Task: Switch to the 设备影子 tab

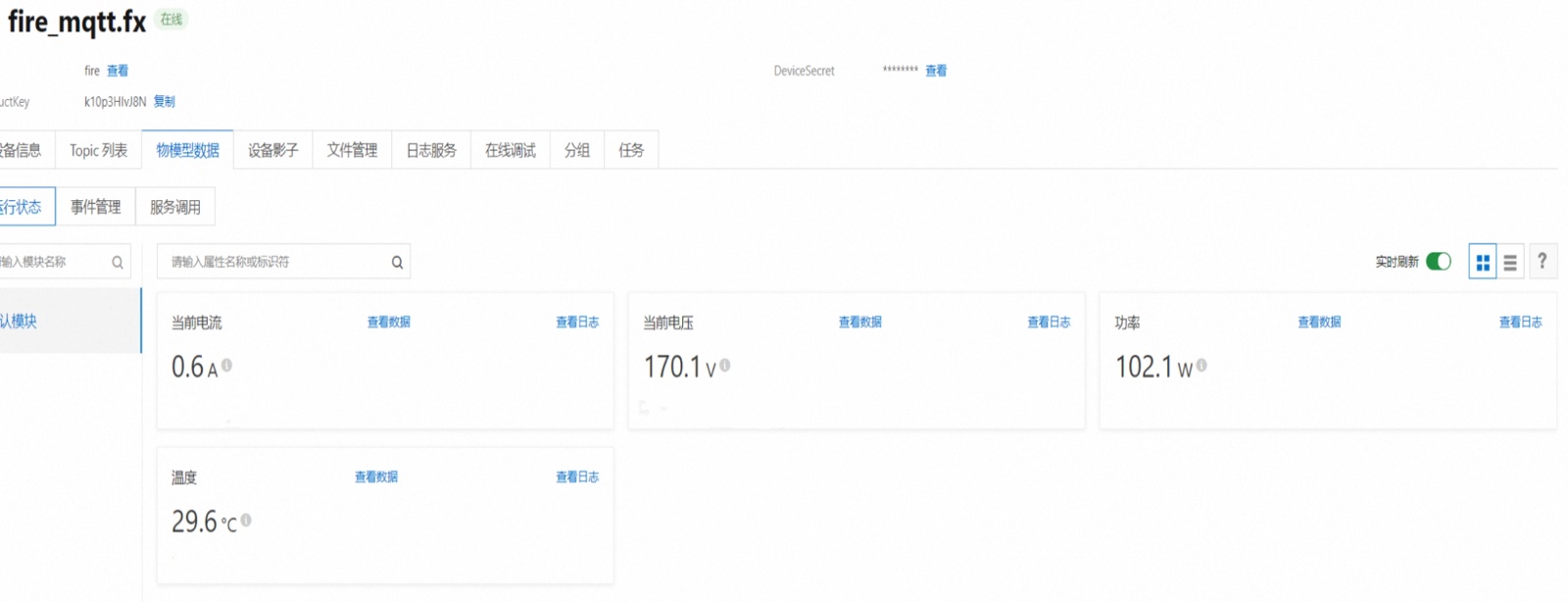Action: [272, 150]
